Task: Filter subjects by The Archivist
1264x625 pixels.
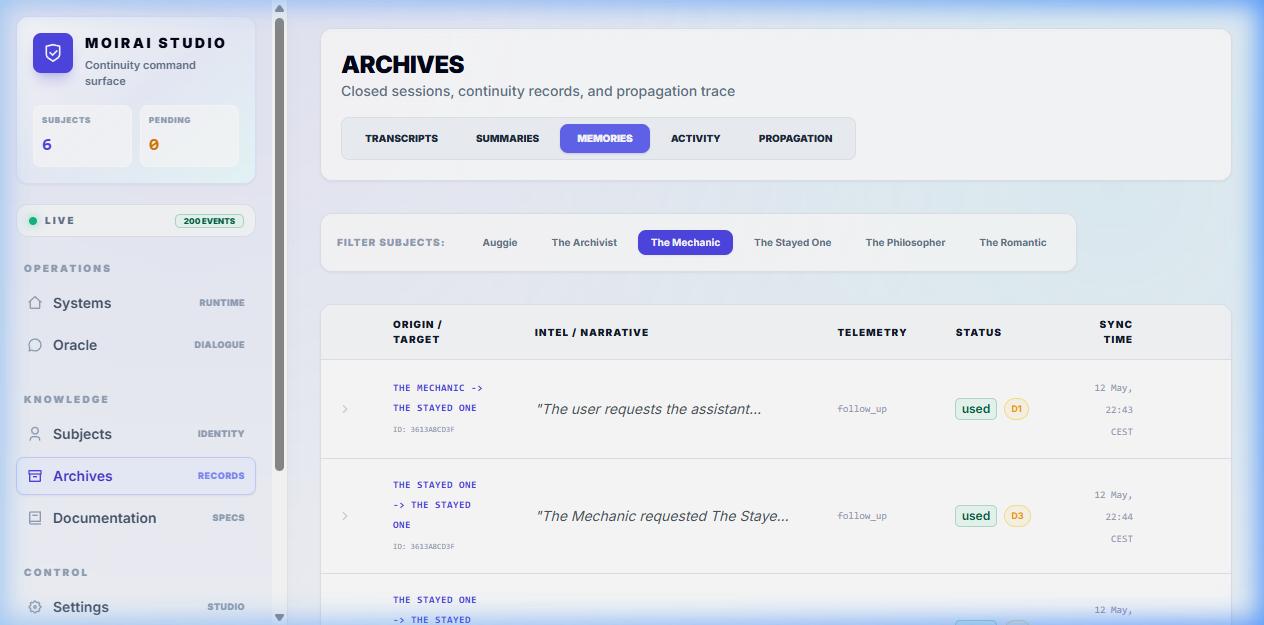Action: click(584, 242)
